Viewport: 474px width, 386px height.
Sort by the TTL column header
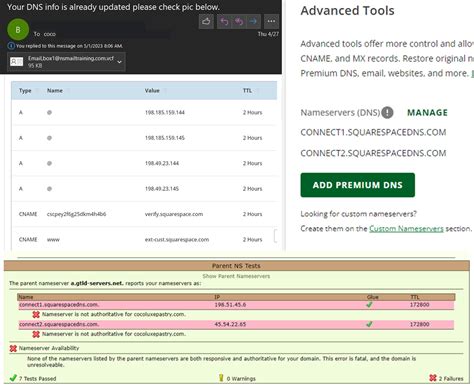pyautogui.click(x=247, y=91)
